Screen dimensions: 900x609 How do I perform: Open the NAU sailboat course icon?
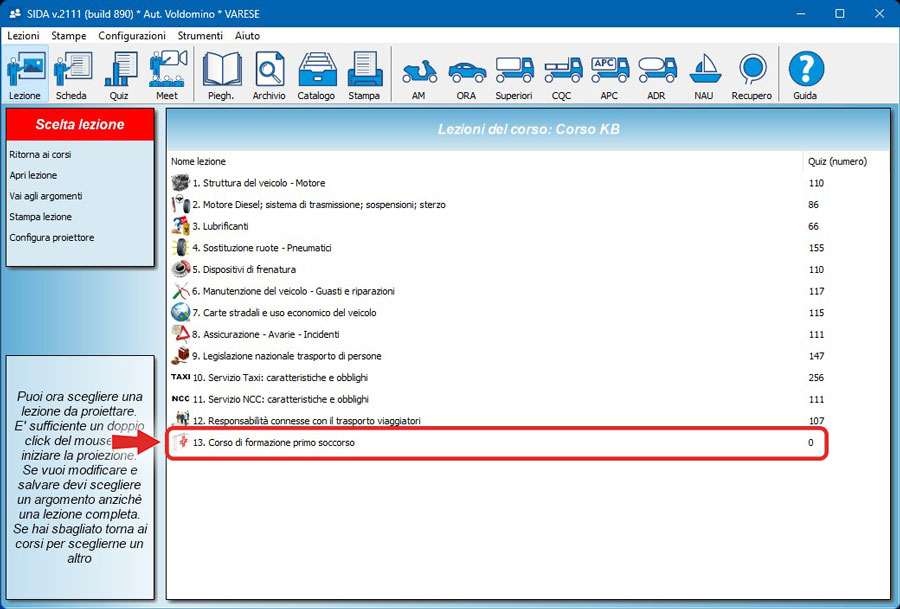tap(704, 75)
